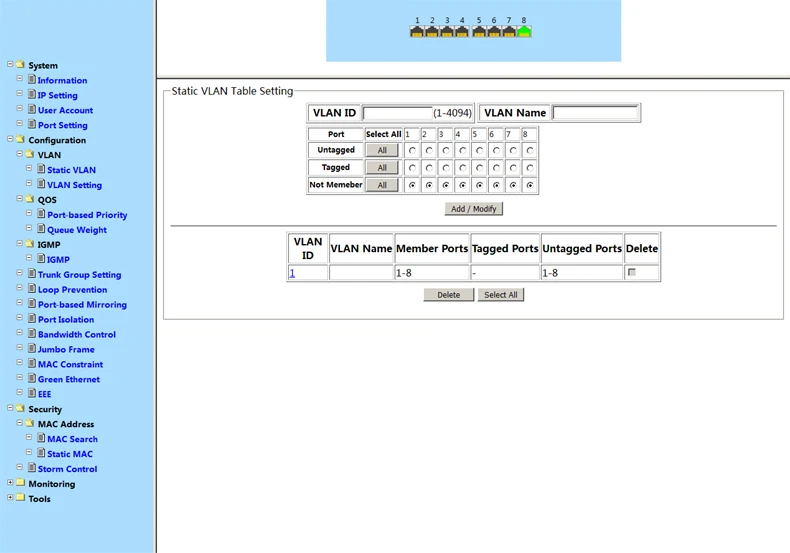The height and width of the screenshot is (553, 790).
Task: Set port 7 as Tagged
Action: pos(513,168)
